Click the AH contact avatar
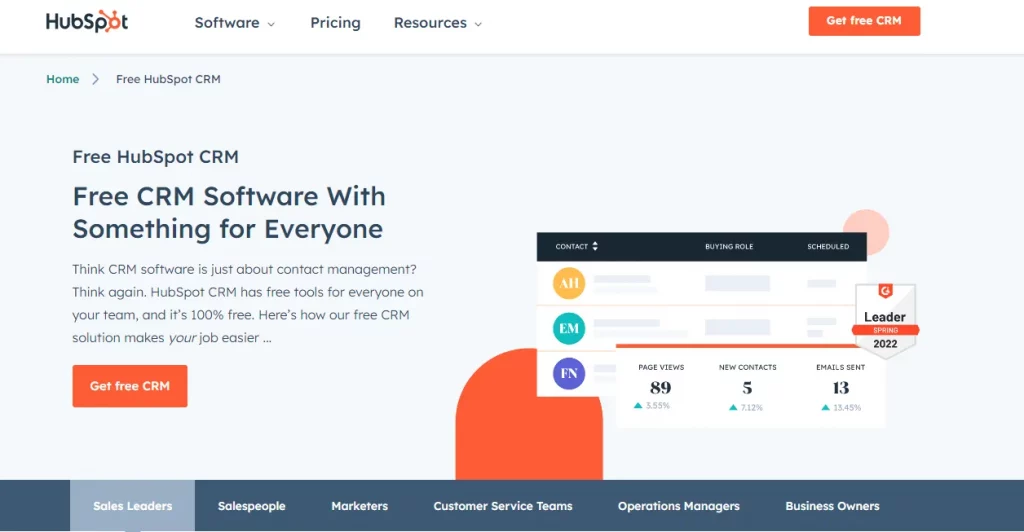This screenshot has width=1024, height=532. click(x=569, y=283)
